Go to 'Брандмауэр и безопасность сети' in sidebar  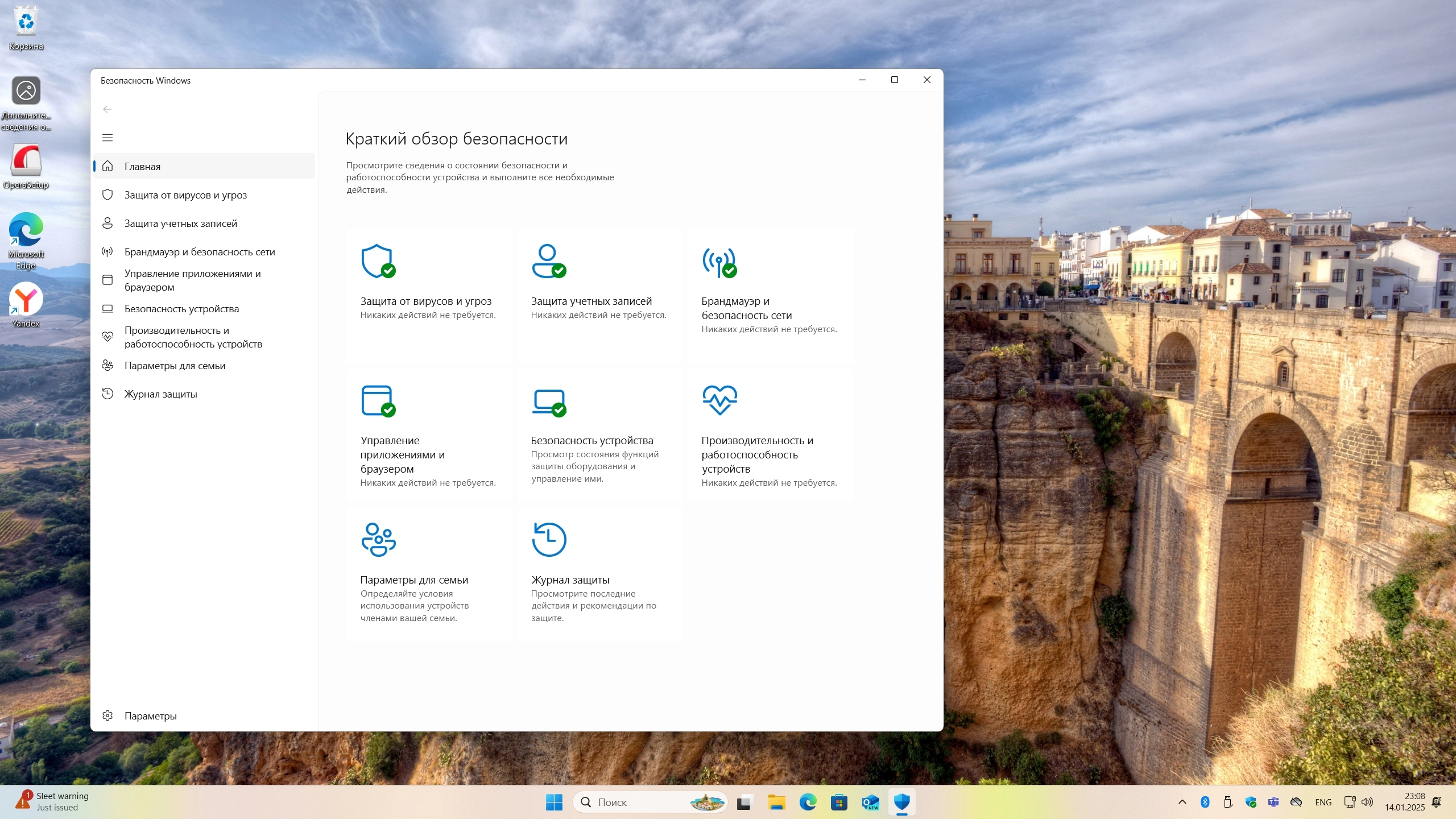200,252
